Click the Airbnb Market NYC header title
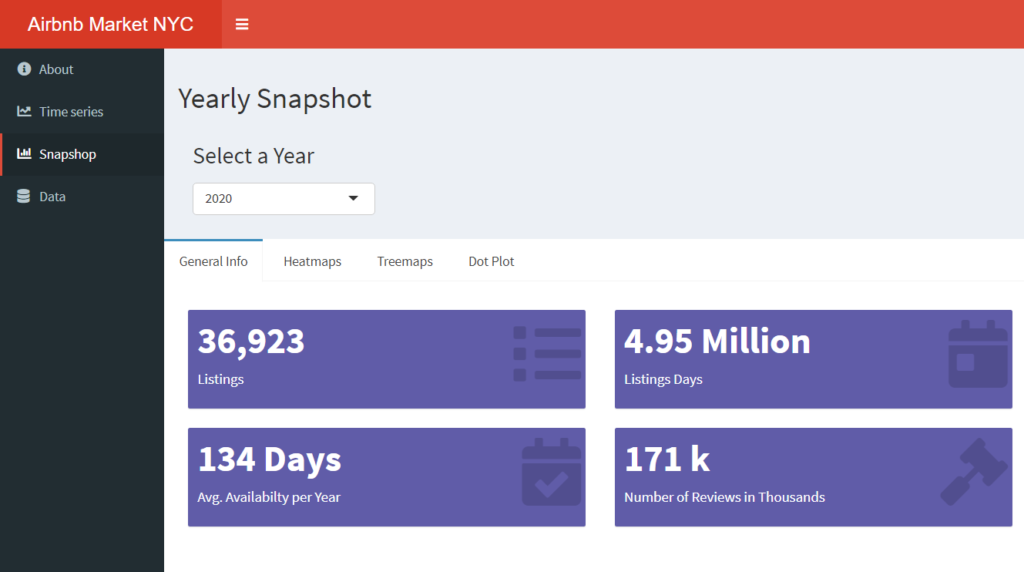The height and width of the screenshot is (572, 1024). point(110,24)
